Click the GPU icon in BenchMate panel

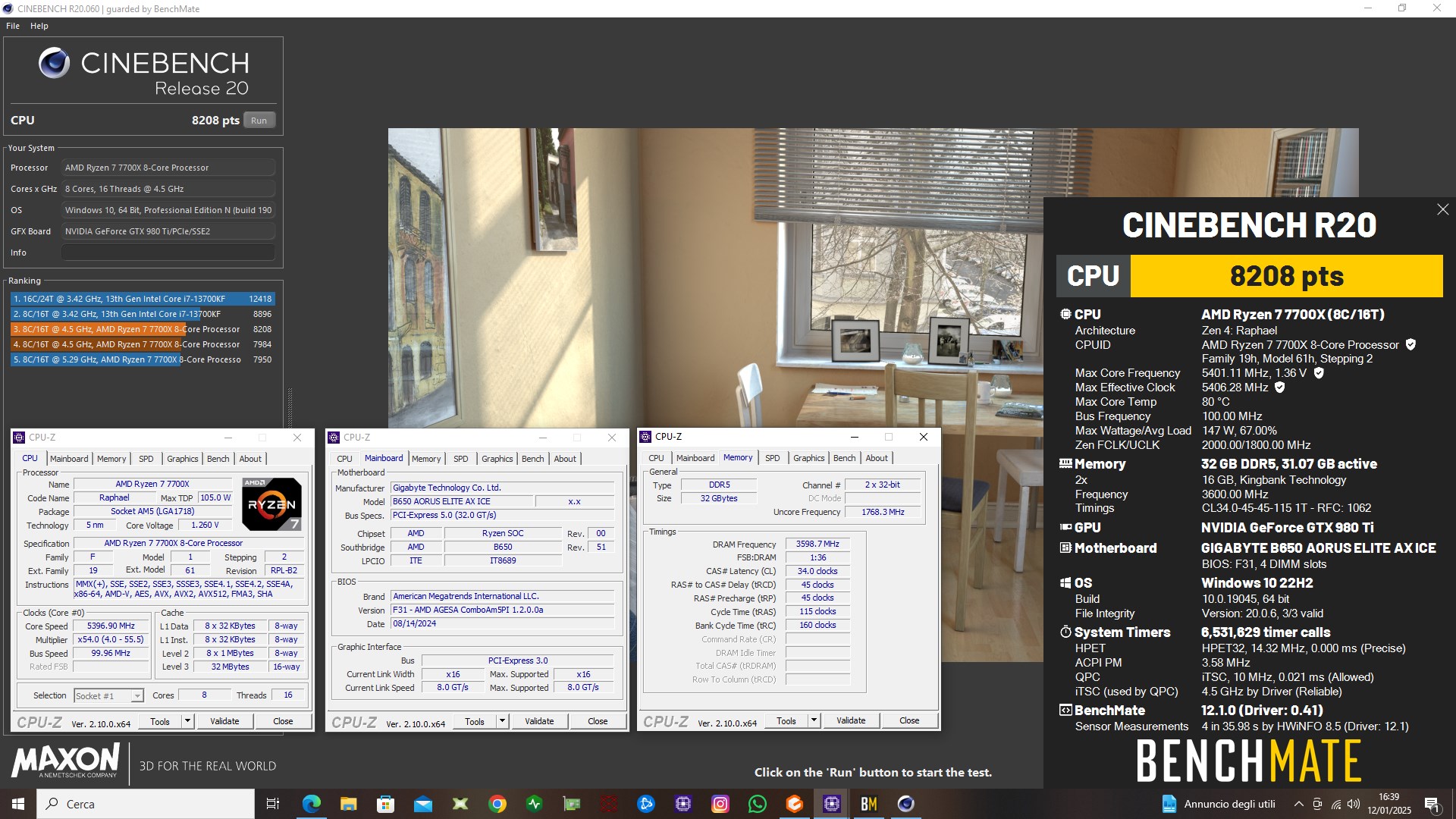[1065, 527]
